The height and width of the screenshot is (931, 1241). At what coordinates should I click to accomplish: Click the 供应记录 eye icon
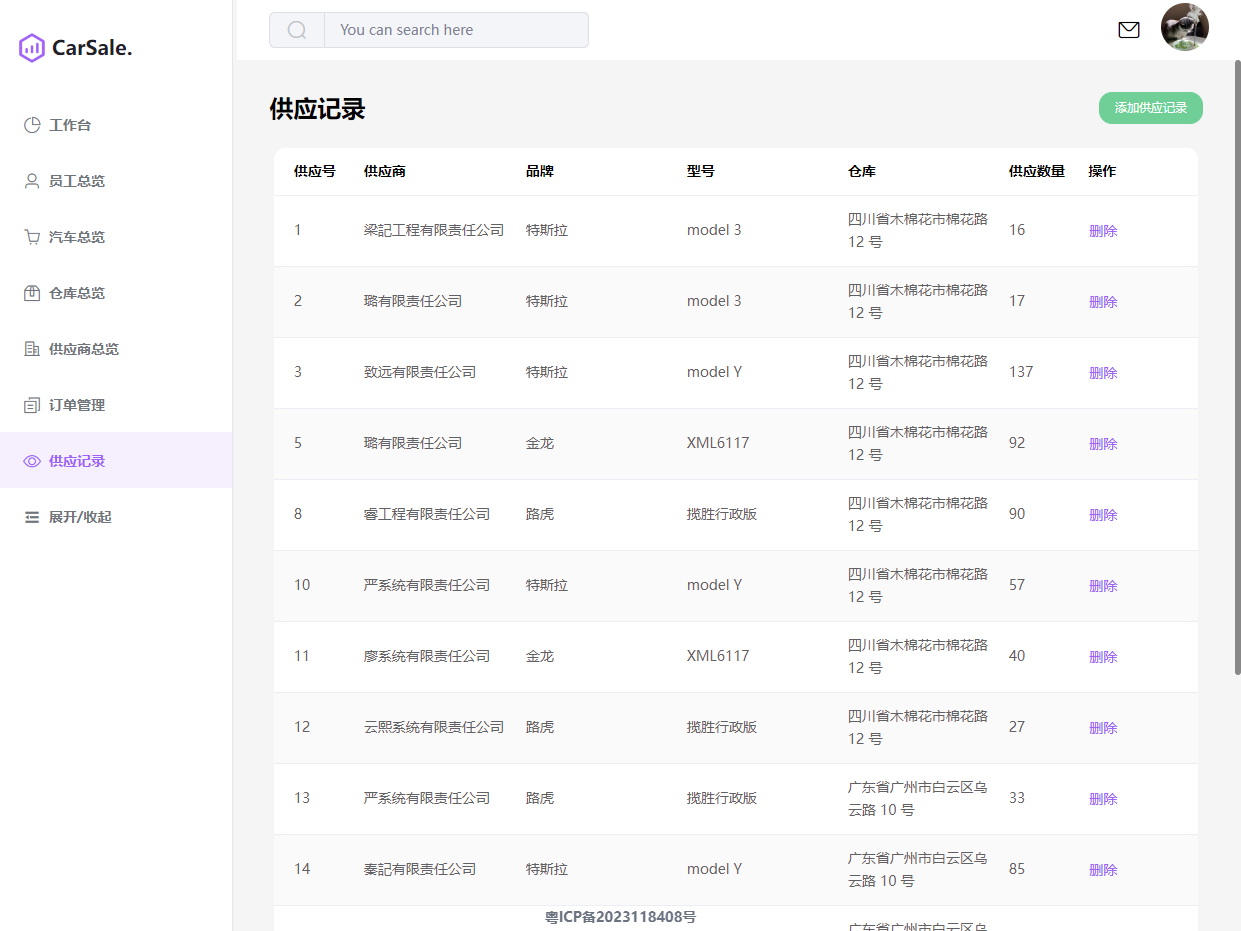pos(32,461)
